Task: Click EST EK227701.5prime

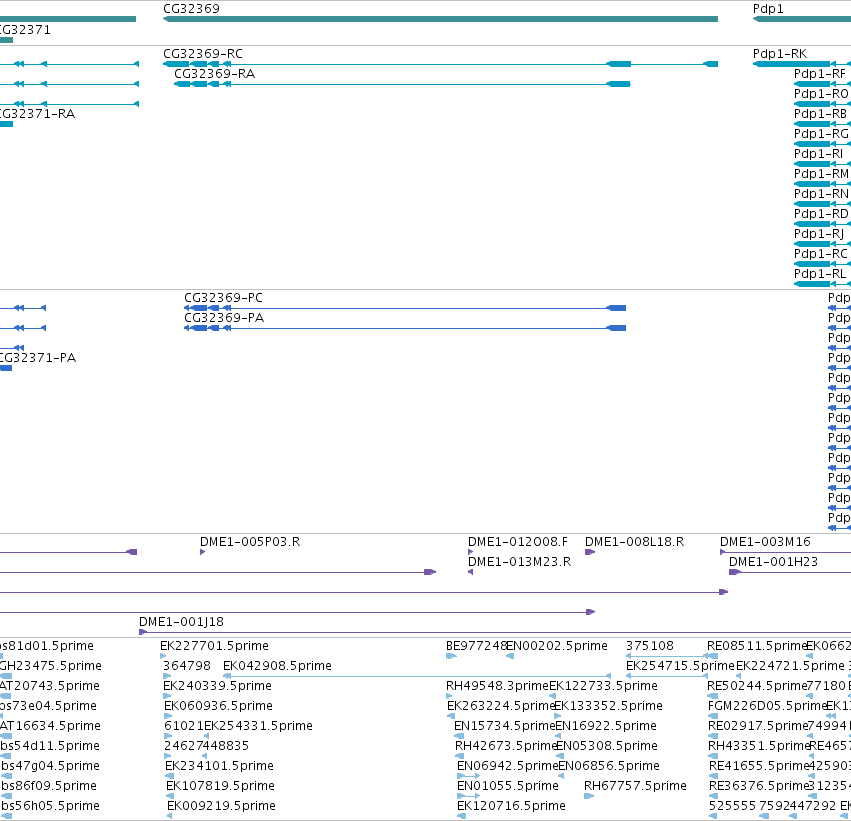Action: (214, 646)
